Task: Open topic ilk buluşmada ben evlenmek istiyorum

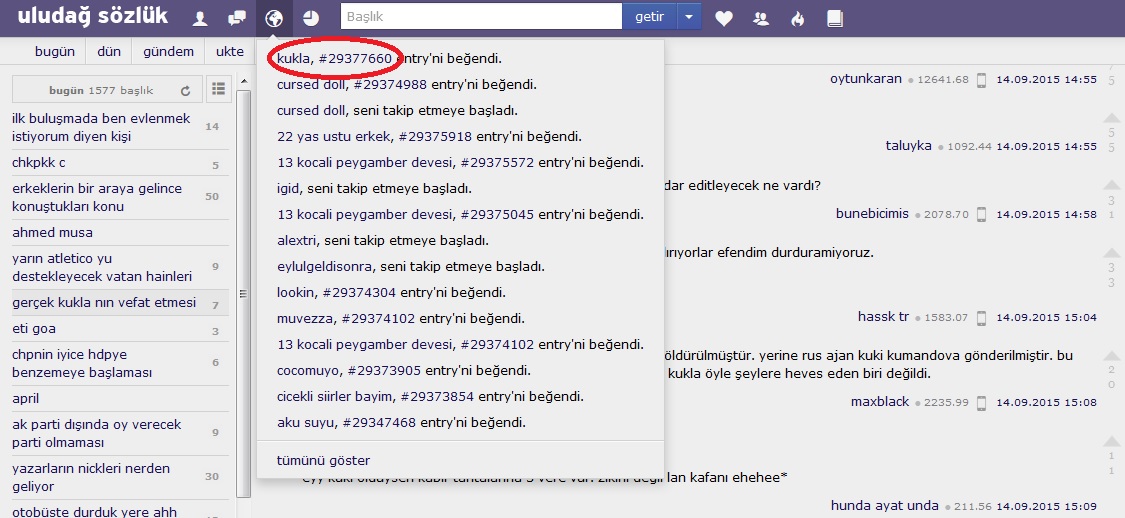Action: [101, 127]
